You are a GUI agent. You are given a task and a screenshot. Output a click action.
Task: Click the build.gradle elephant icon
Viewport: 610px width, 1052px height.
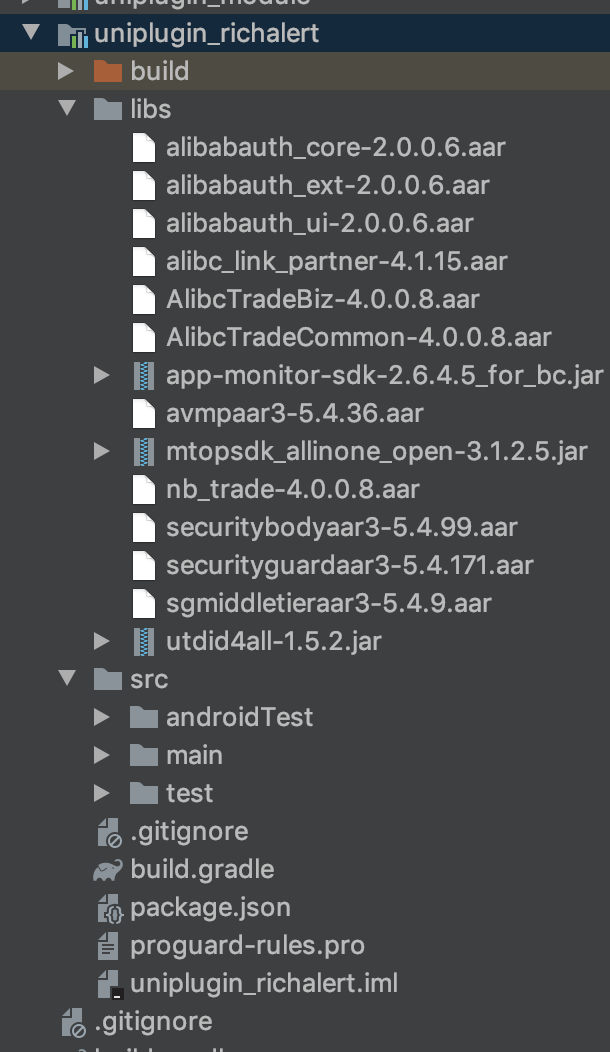[107, 869]
